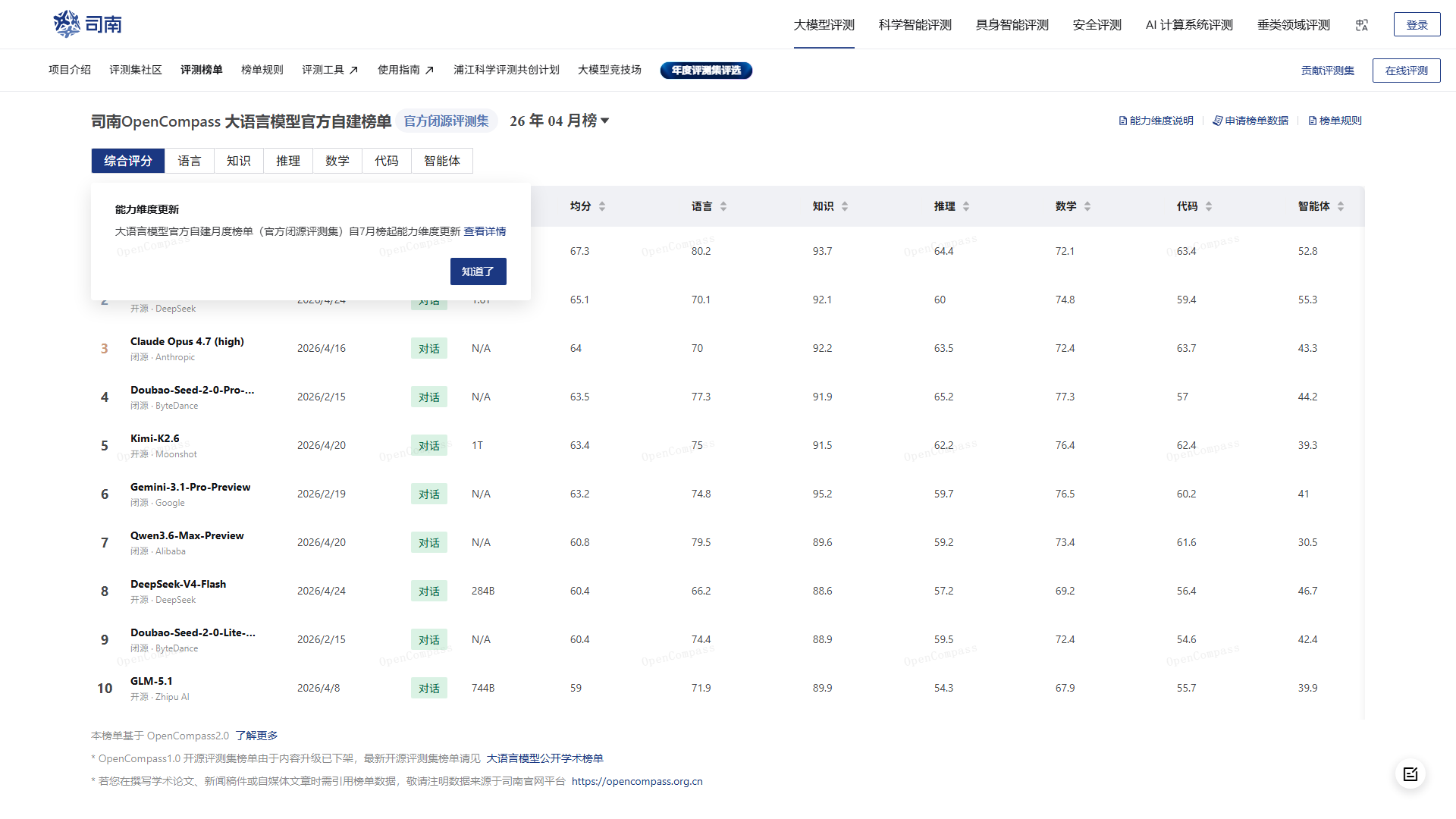Open 评测工具 external link
Image resolution: width=1456 pixels, height=819 pixels.
pyautogui.click(x=330, y=70)
